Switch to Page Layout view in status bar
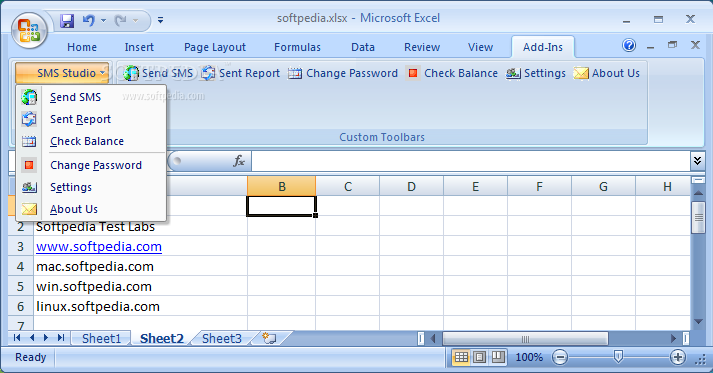713x373 pixels. coord(479,358)
